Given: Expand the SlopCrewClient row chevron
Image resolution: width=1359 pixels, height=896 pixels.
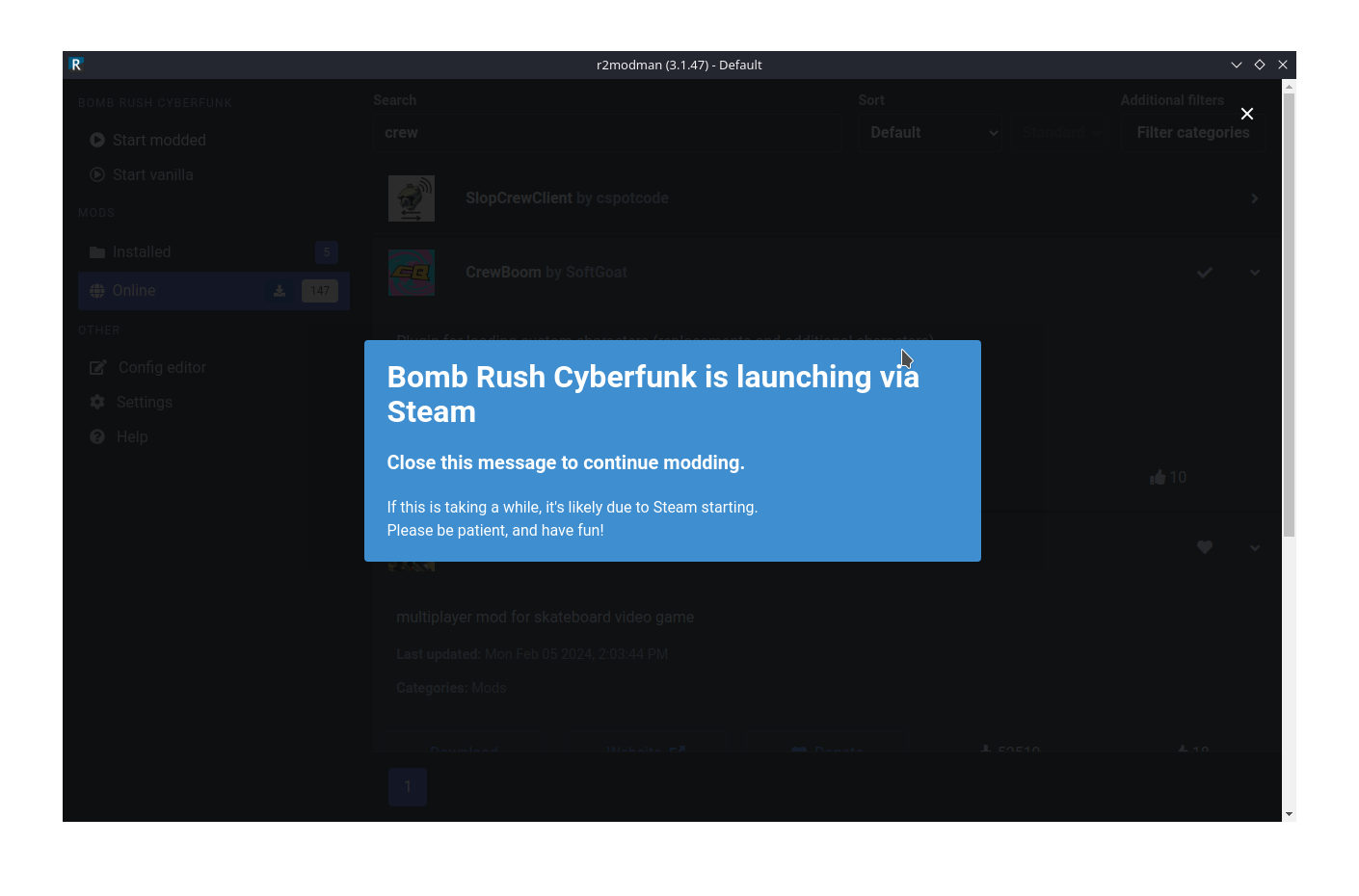Looking at the screenshot, I should 1255,198.
